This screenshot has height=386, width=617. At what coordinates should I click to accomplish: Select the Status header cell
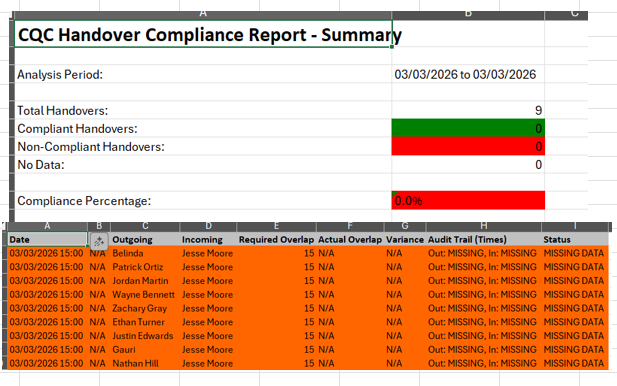(x=575, y=239)
